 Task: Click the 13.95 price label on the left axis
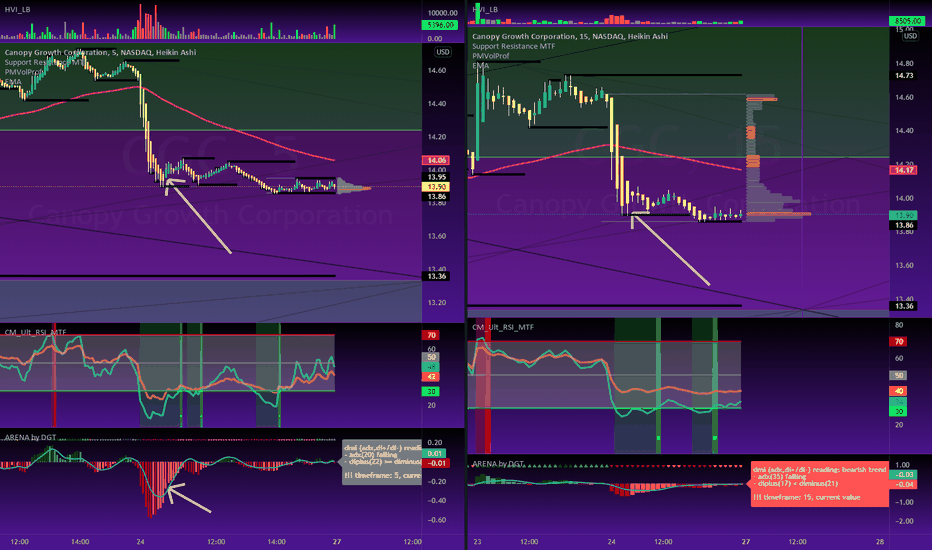tap(437, 177)
